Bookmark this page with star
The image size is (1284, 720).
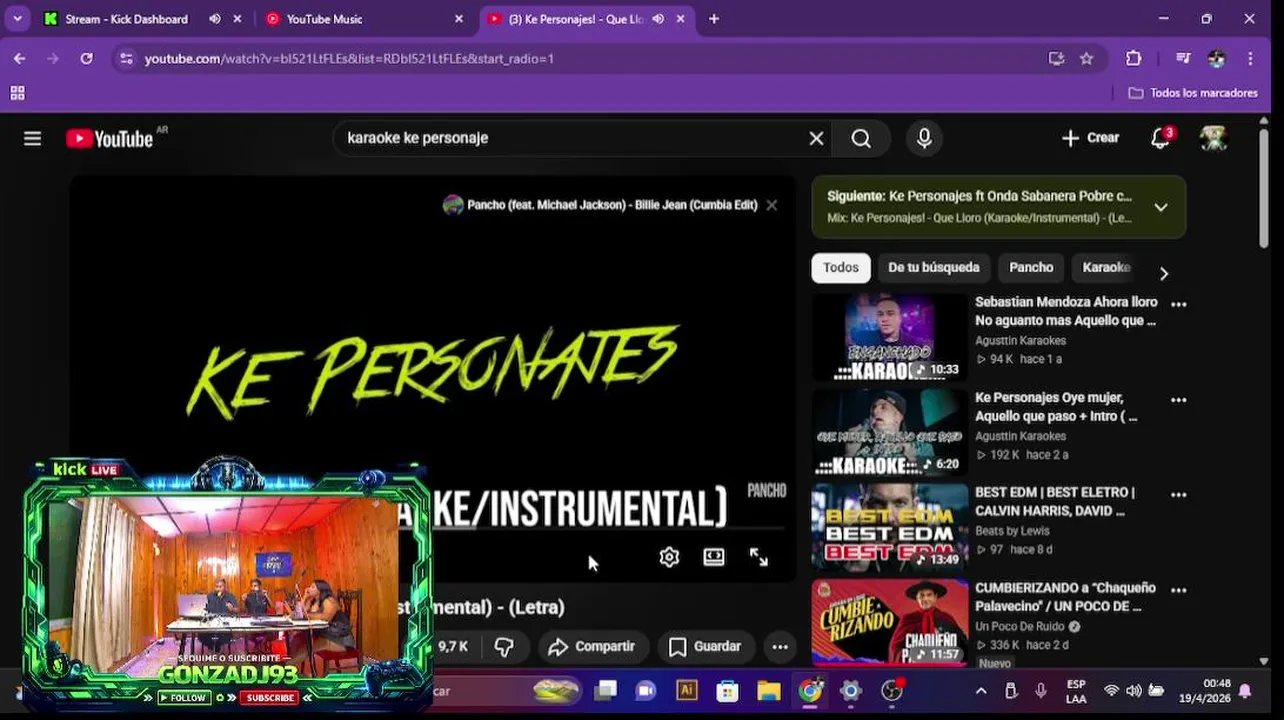tap(1087, 59)
